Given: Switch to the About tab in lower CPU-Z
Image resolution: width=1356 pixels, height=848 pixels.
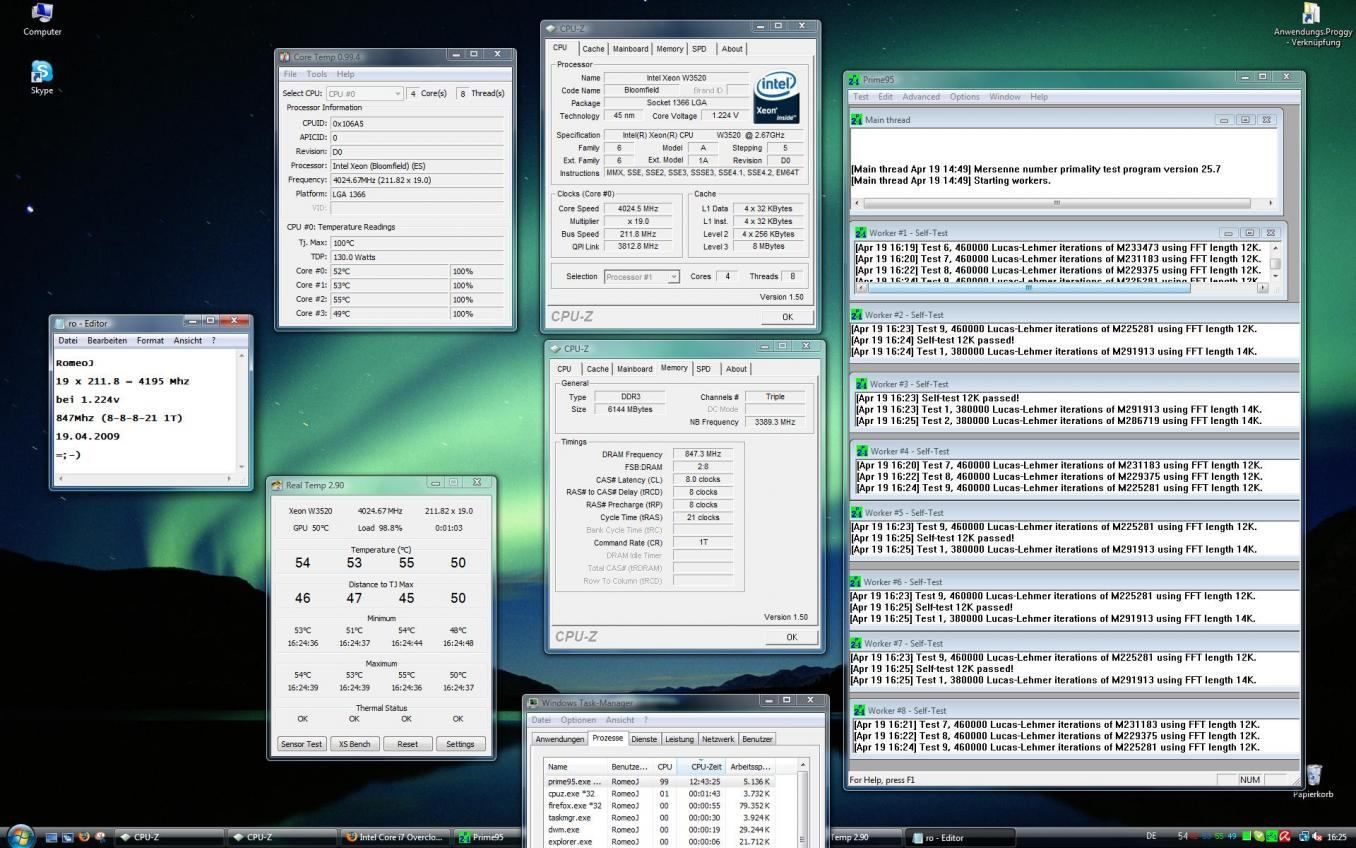Looking at the screenshot, I should [x=736, y=369].
